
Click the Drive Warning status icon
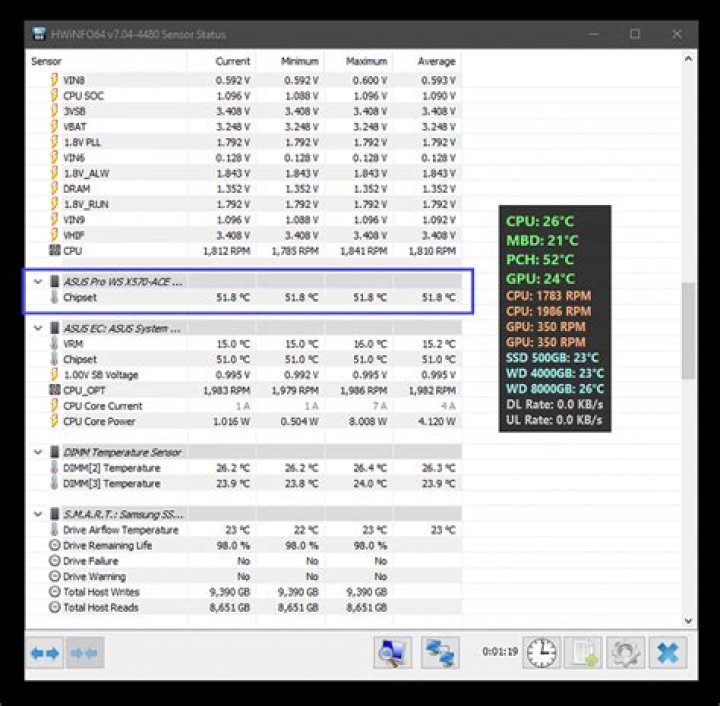click(55, 577)
